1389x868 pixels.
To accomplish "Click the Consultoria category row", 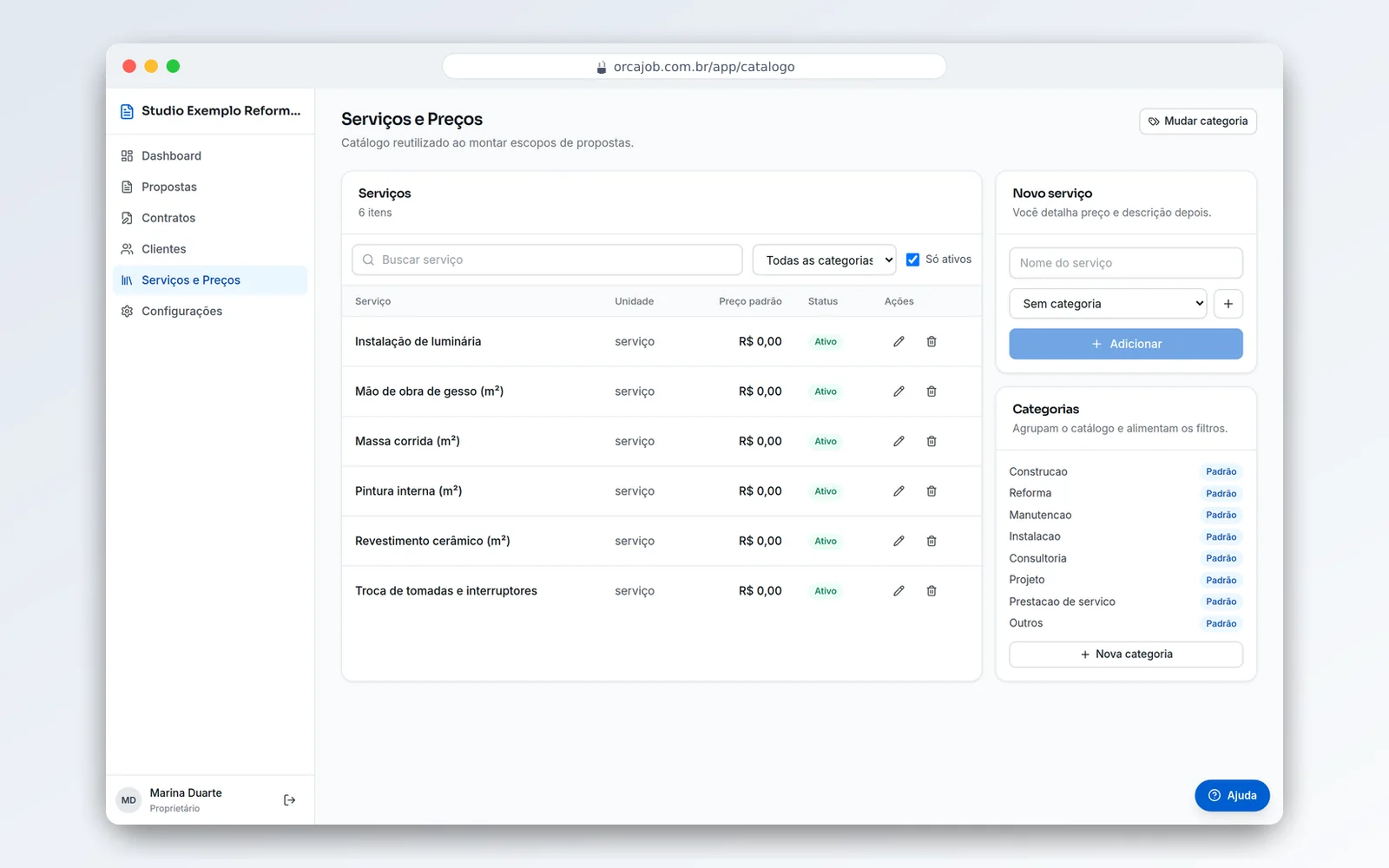I will click(1126, 558).
